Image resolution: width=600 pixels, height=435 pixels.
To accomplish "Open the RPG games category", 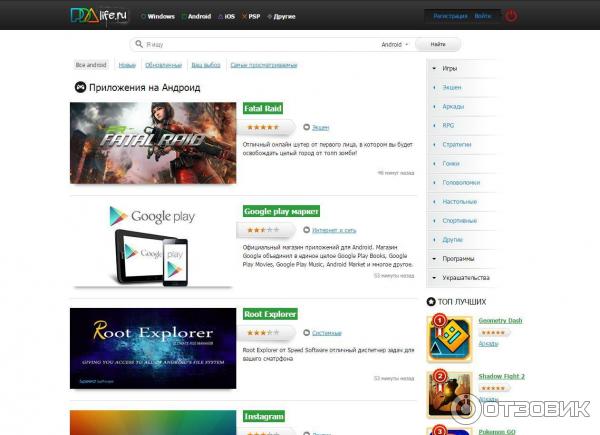I will tap(448, 125).
